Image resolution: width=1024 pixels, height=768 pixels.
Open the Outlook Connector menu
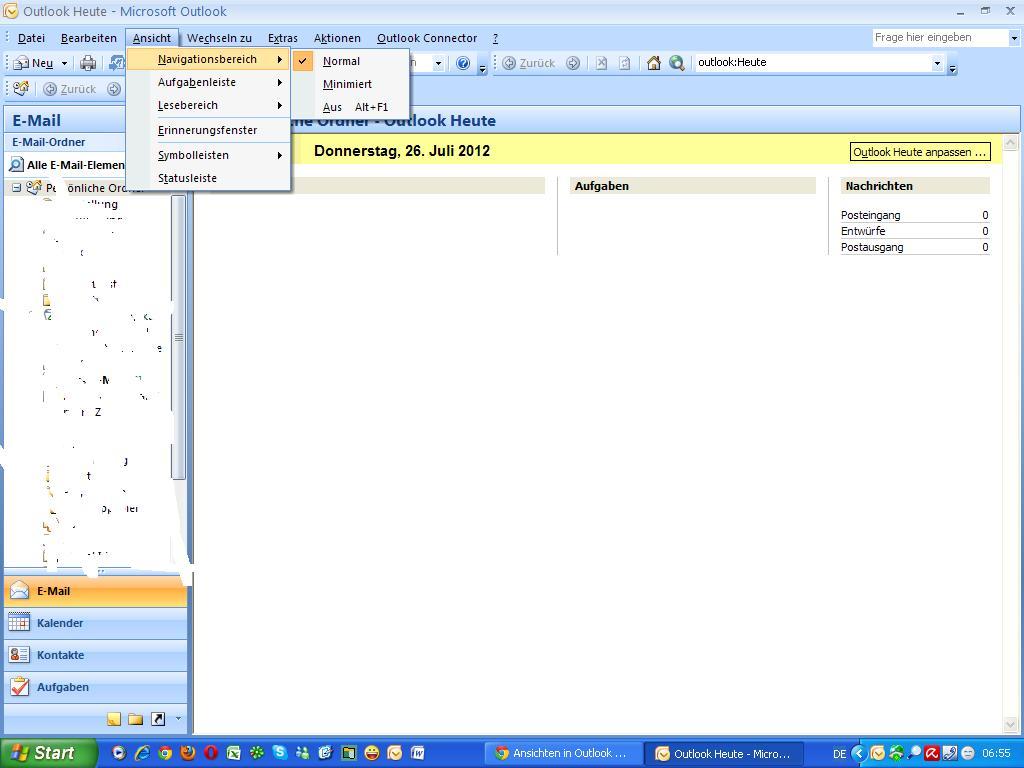tap(427, 38)
